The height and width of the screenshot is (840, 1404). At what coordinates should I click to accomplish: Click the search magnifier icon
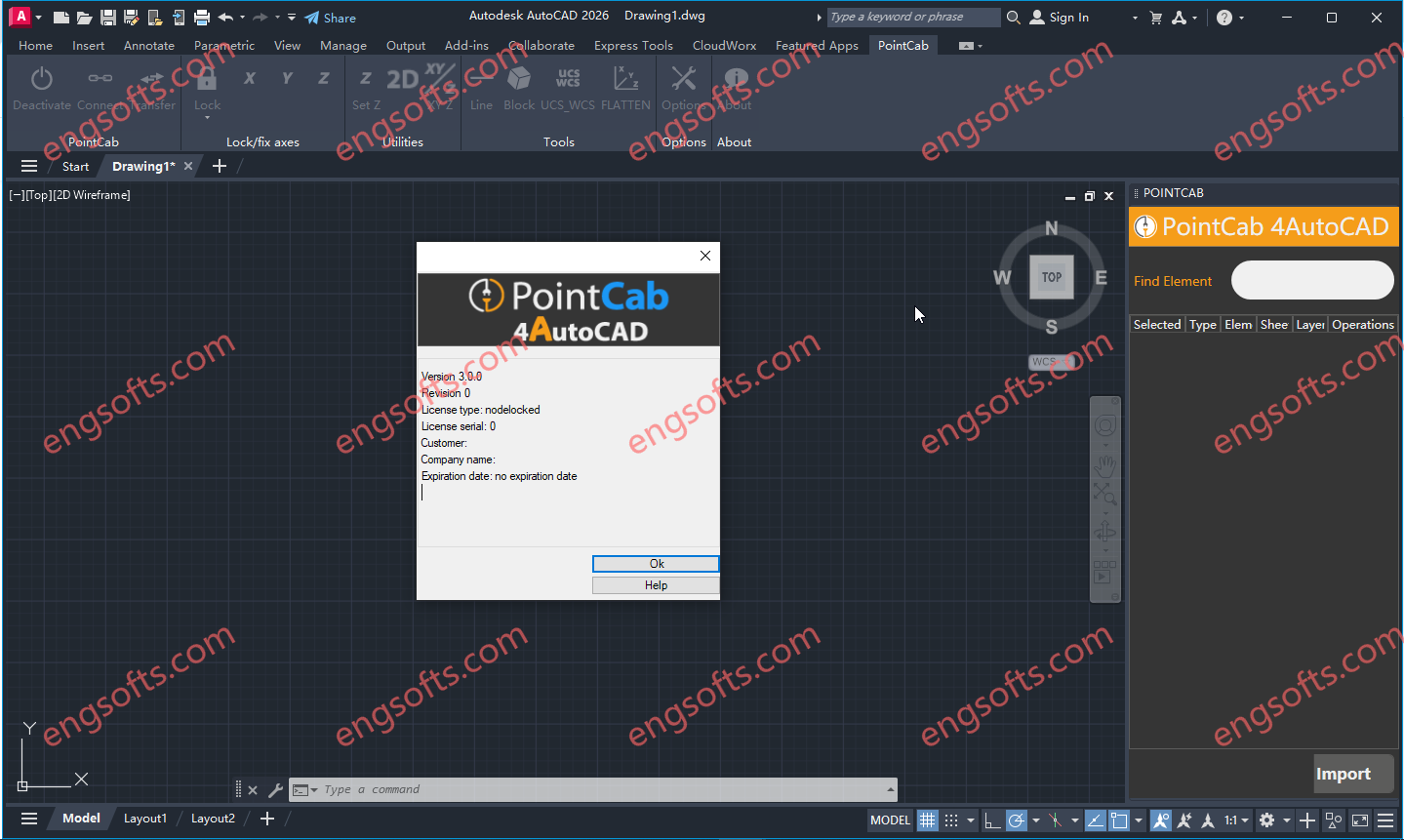[x=1014, y=18]
